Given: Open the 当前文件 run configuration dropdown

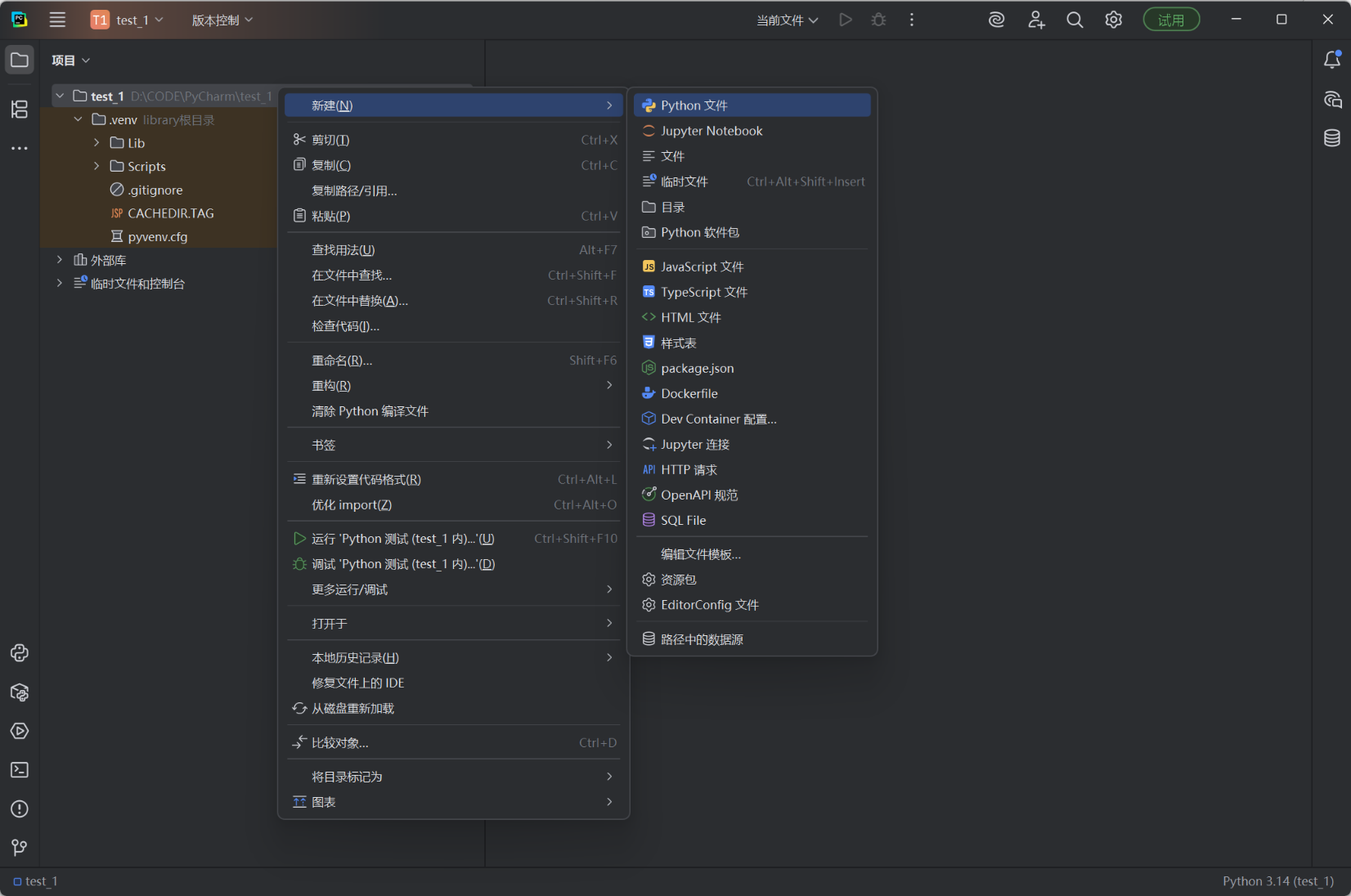Looking at the screenshot, I should (x=788, y=20).
